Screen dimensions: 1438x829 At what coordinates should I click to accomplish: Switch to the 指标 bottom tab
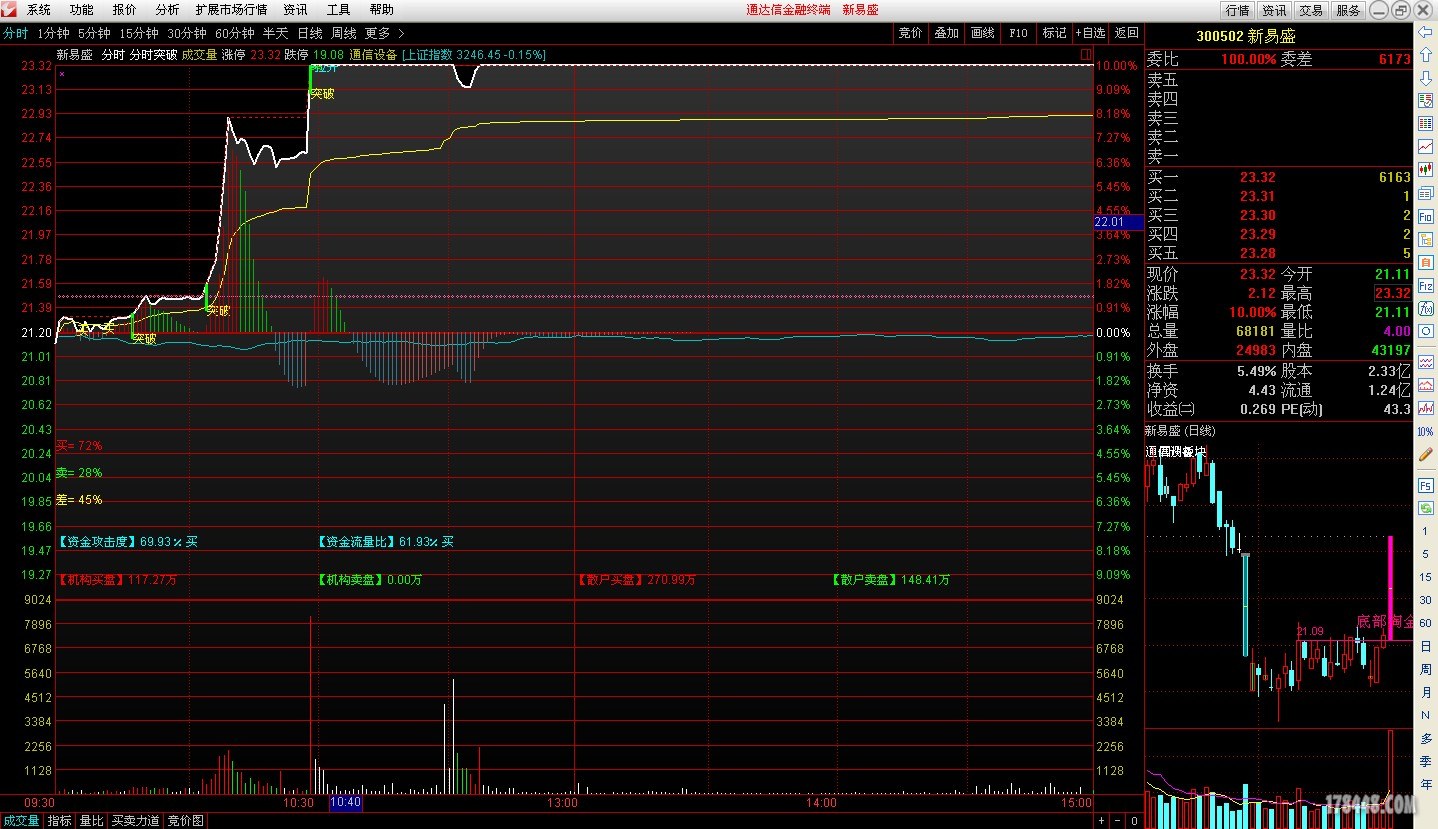pyautogui.click(x=60, y=820)
